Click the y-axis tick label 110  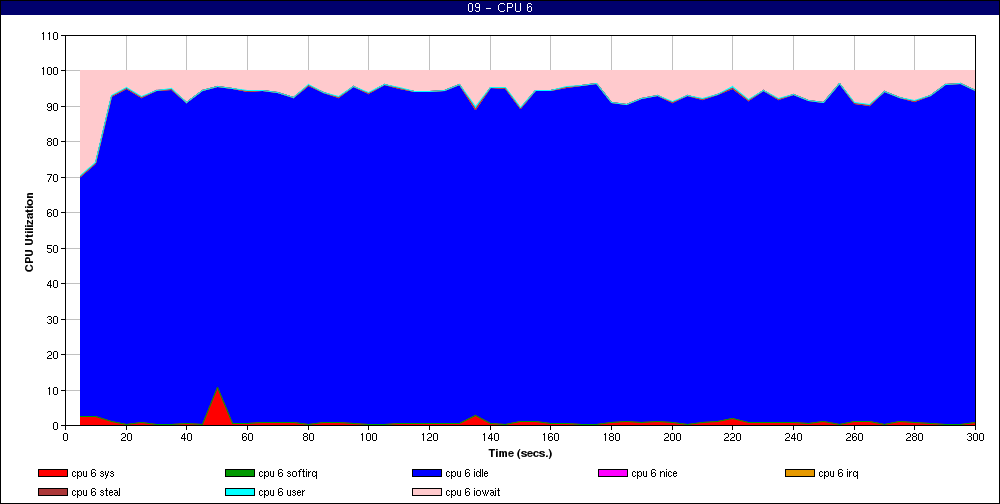pyautogui.click(x=48, y=36)
